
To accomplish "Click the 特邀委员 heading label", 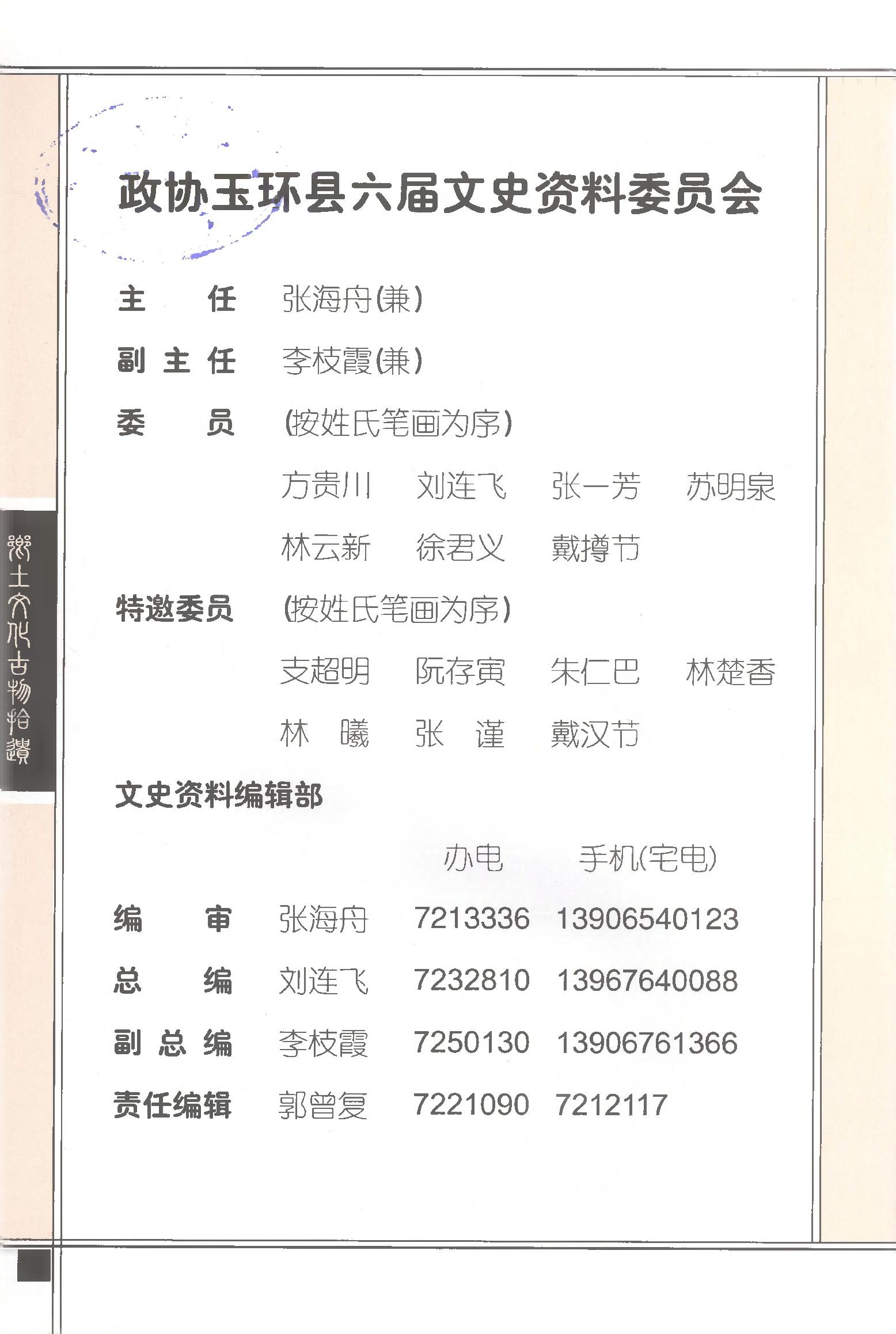I will (x=174, y=609).
